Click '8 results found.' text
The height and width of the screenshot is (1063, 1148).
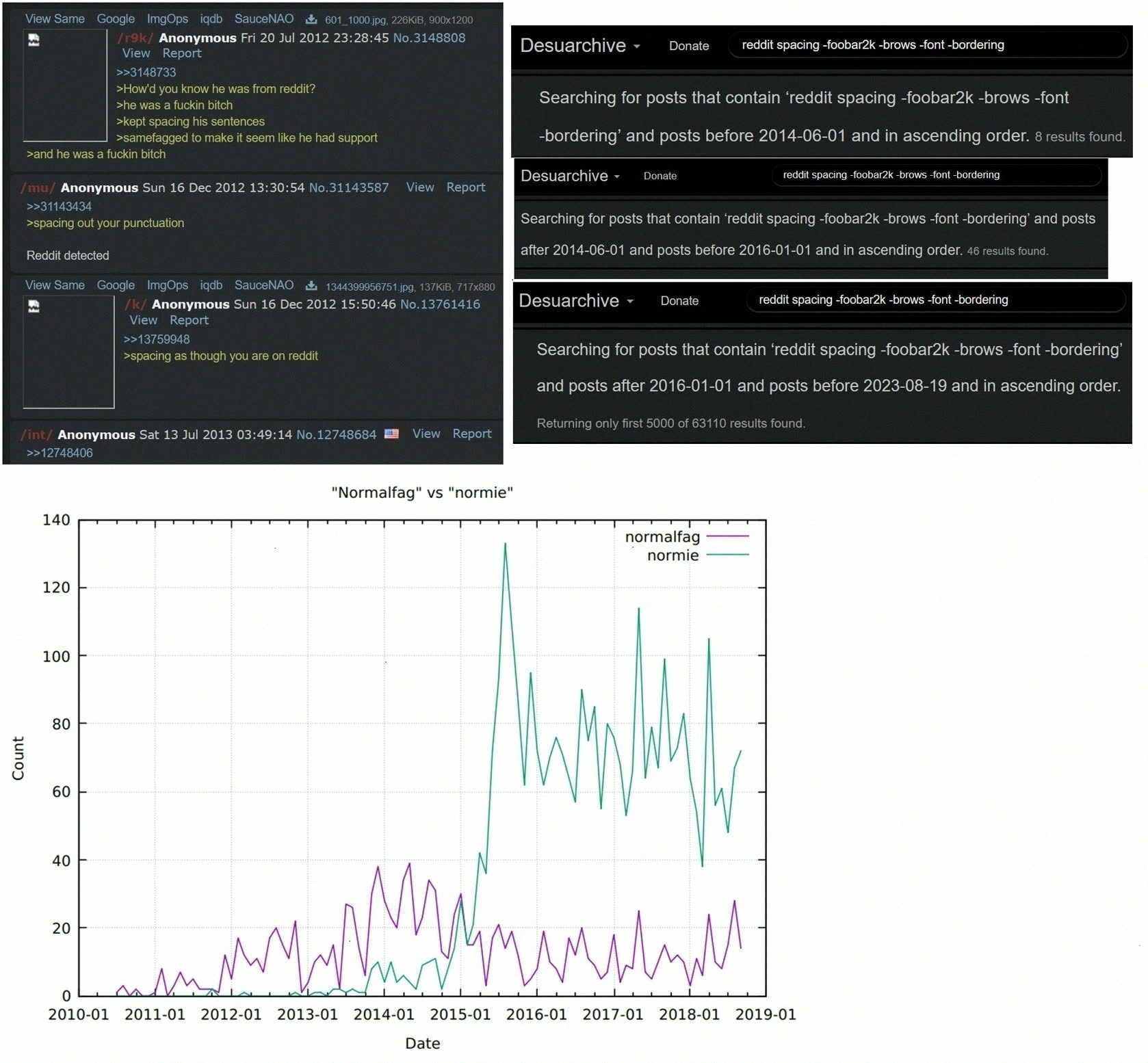coord(1080,136)
